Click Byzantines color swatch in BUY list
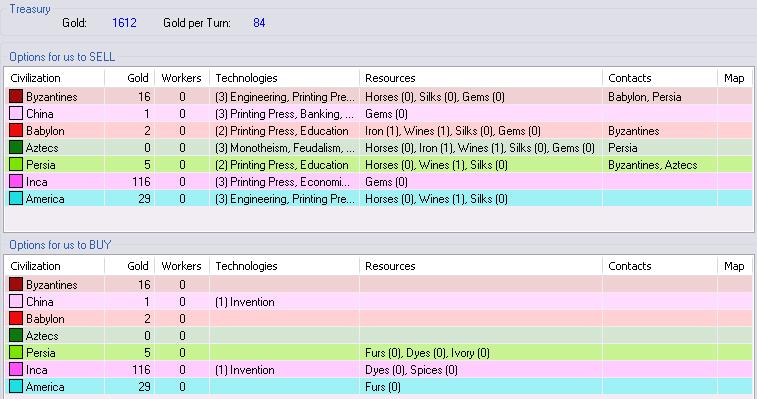Image resolution: width=757 pixels, height=399 pixels. click(x=16, y=284)
